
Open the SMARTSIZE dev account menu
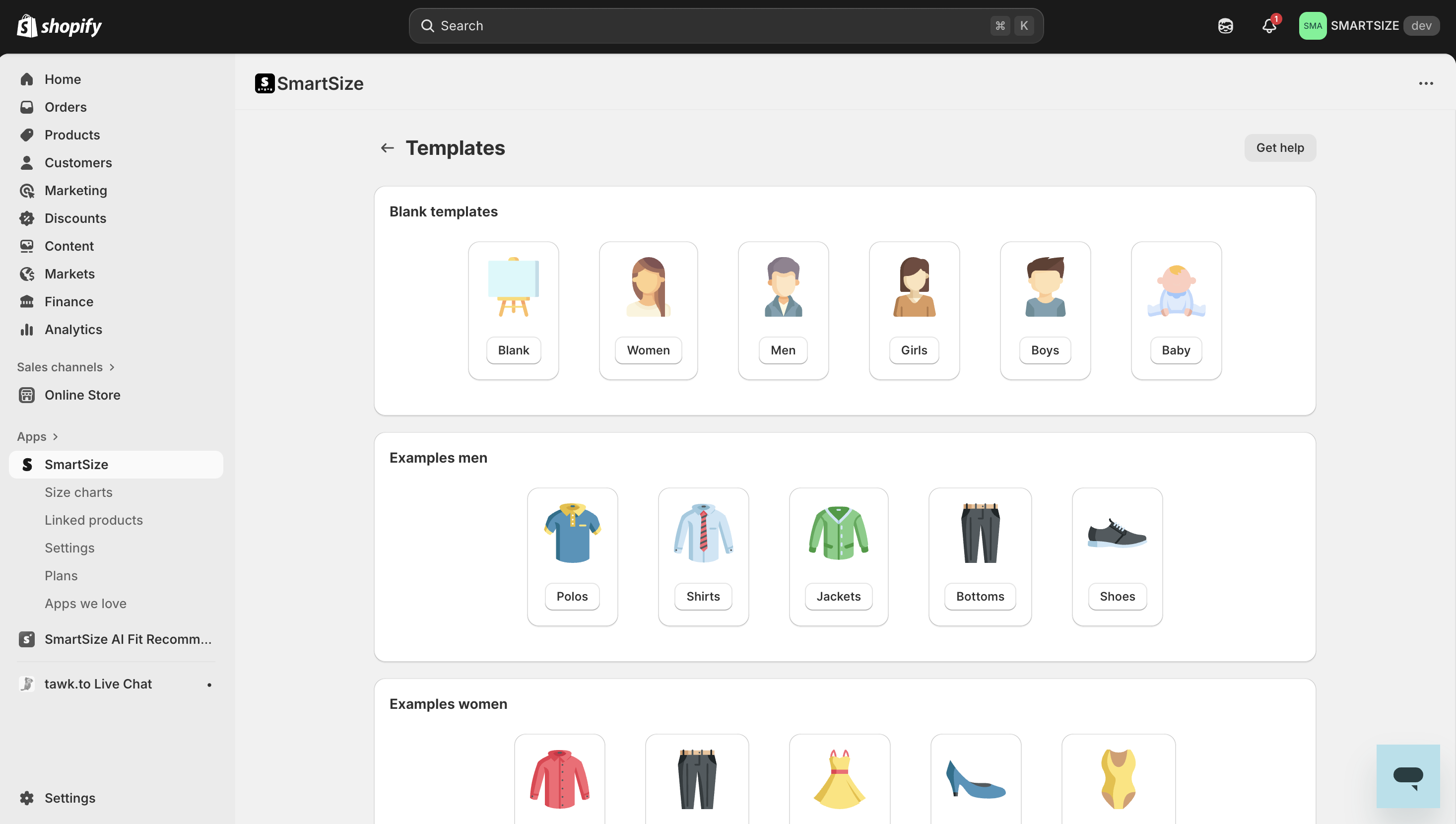pos(1368,26)
